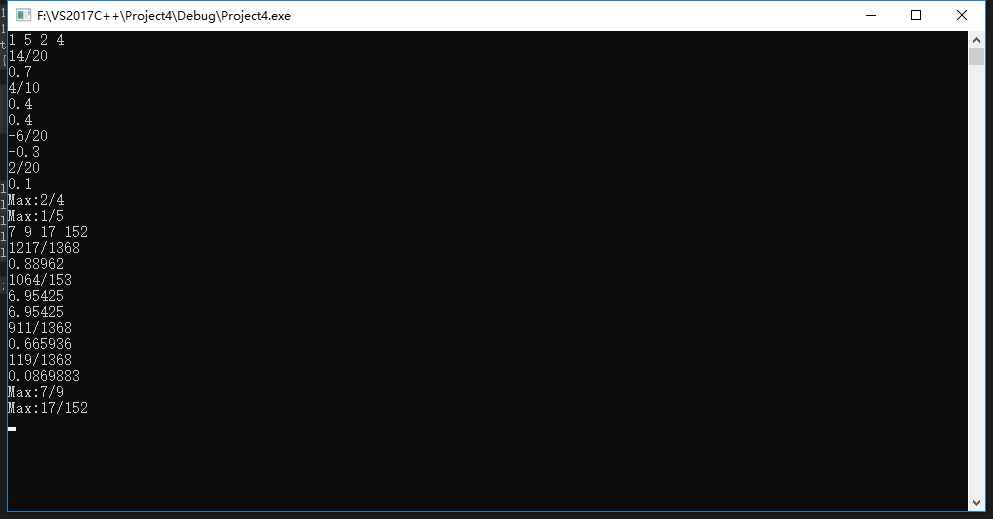Screen dimensions: 993x519
Task: Click the vertical scrollbar thumb
Action: coord(976,56)
